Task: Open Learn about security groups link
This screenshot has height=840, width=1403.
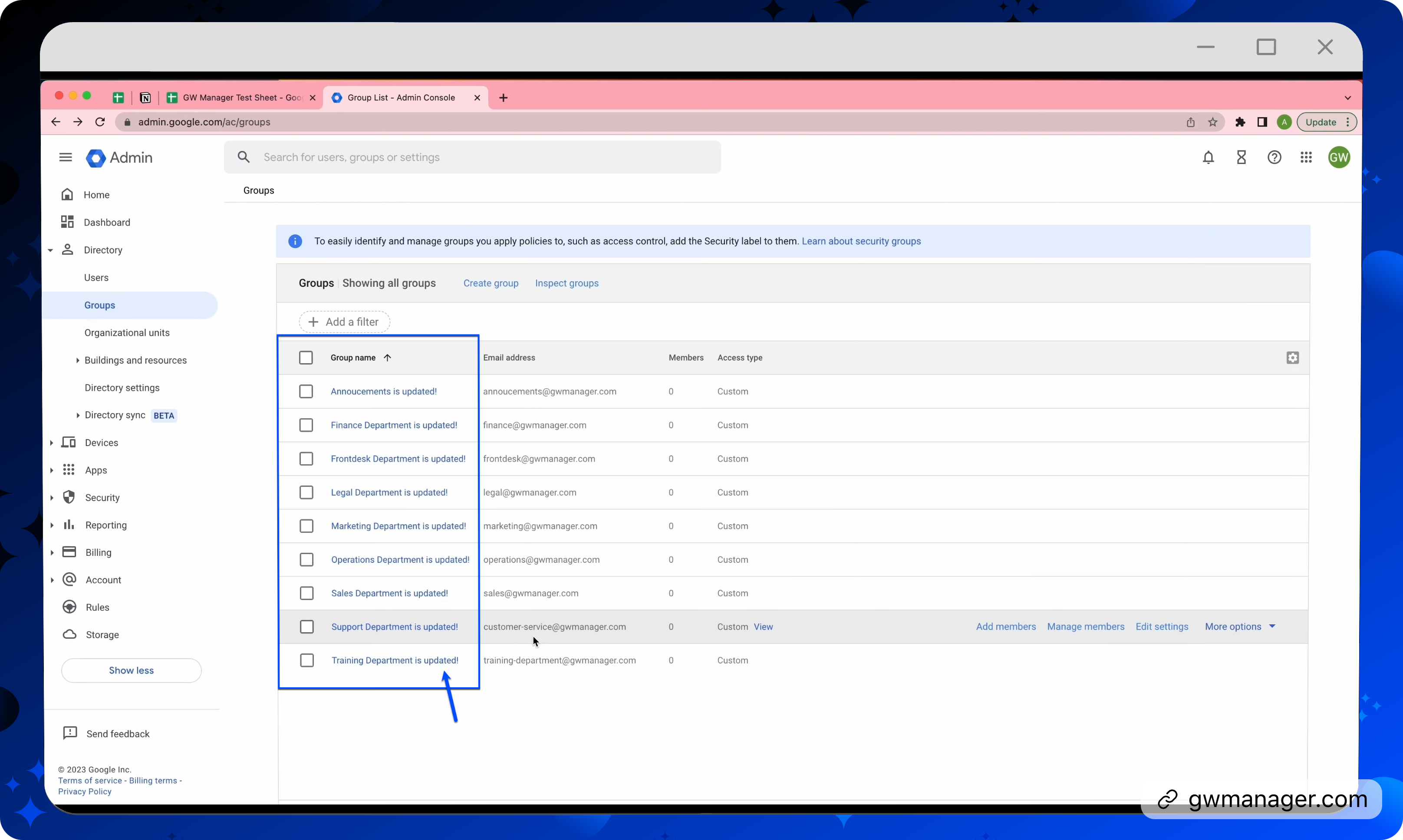Action: pos(861,241)
